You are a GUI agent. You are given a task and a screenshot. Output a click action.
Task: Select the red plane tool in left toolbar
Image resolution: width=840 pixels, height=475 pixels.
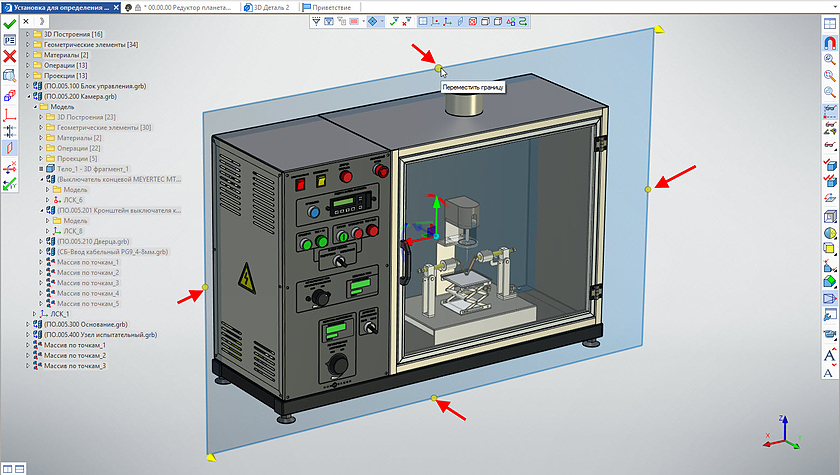[x=10, y=147]
